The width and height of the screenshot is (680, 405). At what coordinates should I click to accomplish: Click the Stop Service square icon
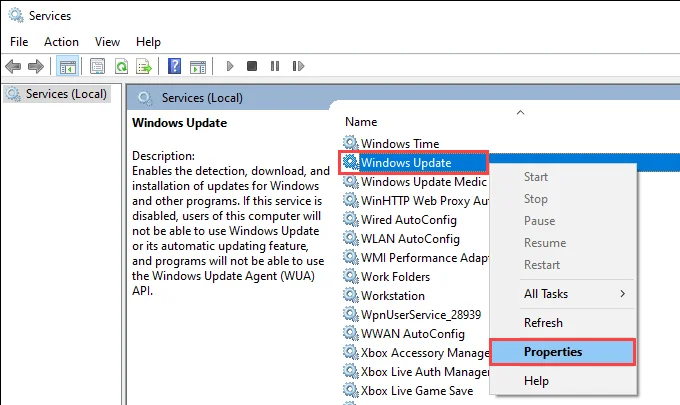click(x=252, y=66)
